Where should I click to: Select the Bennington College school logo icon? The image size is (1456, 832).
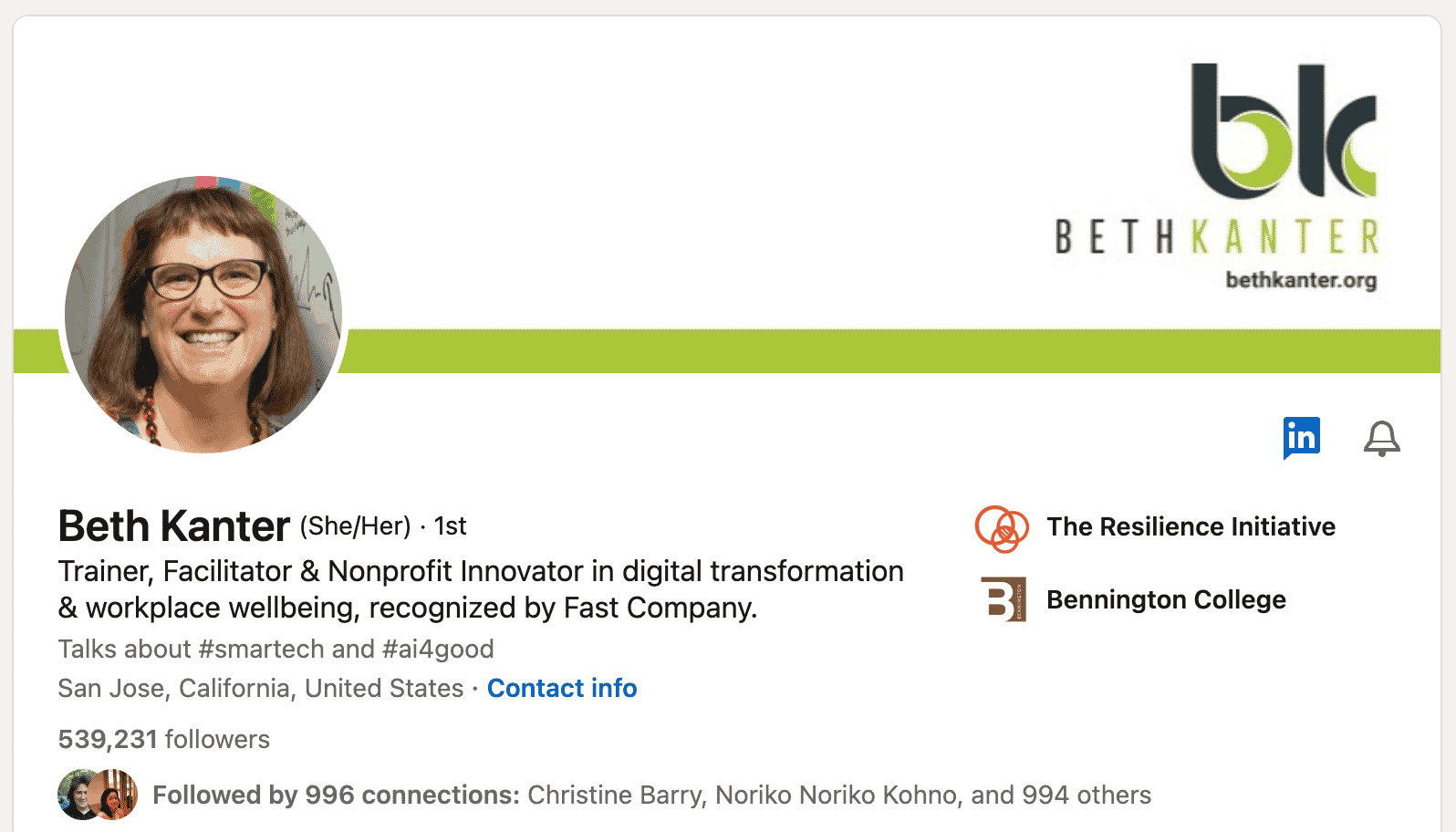(x=1003, y=599)
